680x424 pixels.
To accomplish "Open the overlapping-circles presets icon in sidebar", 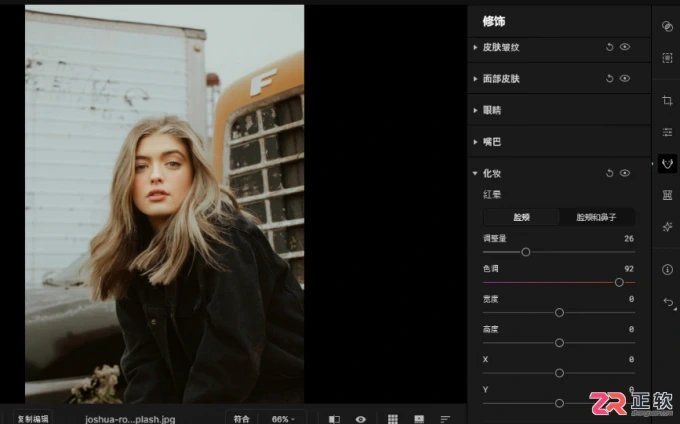I will coord(667,26).
